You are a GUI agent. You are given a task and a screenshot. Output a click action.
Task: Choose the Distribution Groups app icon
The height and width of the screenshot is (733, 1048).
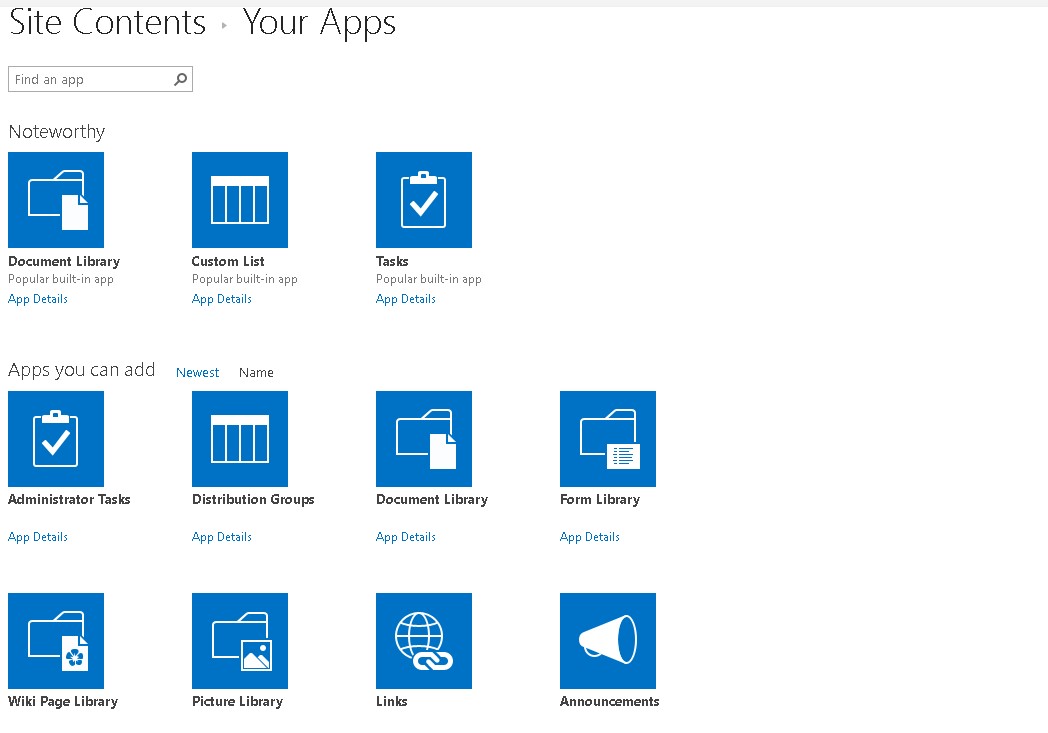click(240, 439)
